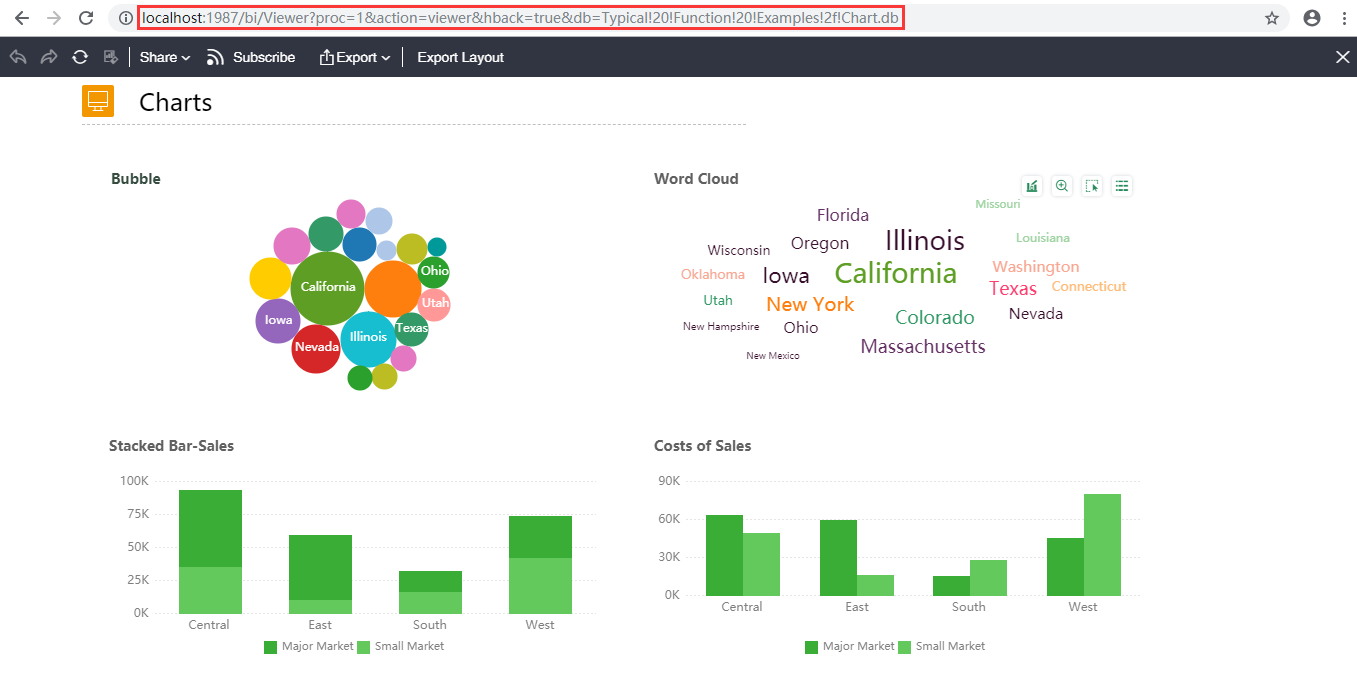Click Wisconsin in the Word Cloud
The height and width of the screenshot is (684, 1357).
coord(739,250)
